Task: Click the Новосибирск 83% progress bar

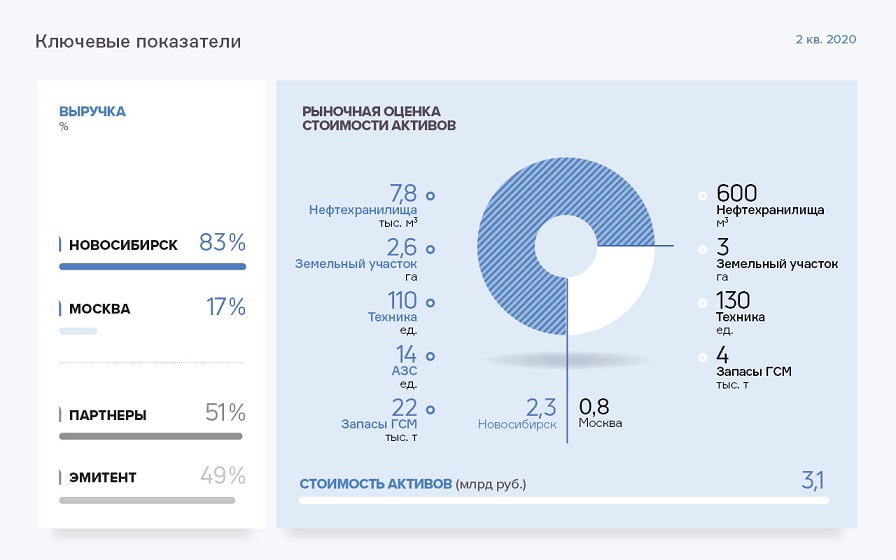Action: (152, 267)
